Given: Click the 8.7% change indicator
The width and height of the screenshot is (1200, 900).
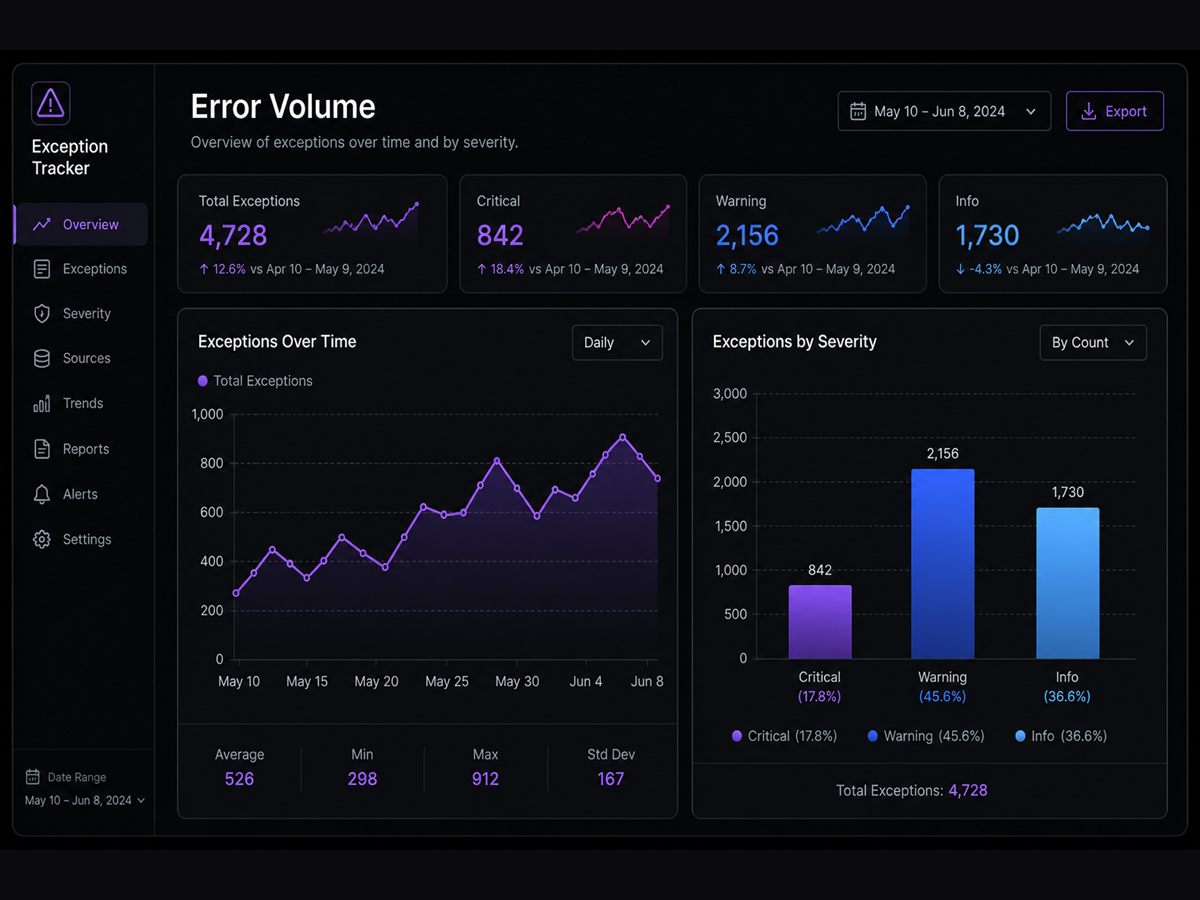Looking at the screenshot, I should pyautogui.click(x=736, y=269).
